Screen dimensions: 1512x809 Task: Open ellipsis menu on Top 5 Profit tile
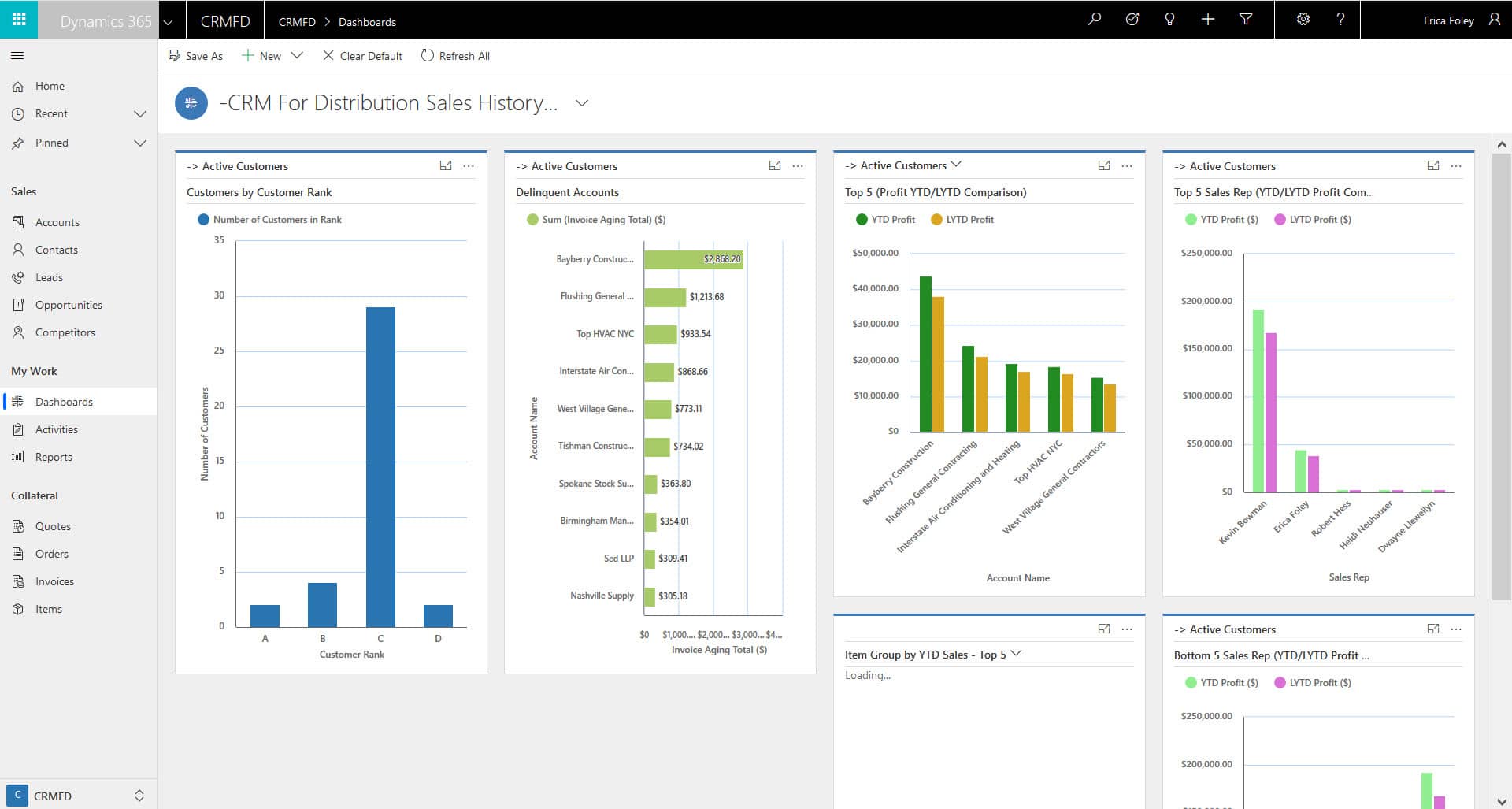(1127, 165)
